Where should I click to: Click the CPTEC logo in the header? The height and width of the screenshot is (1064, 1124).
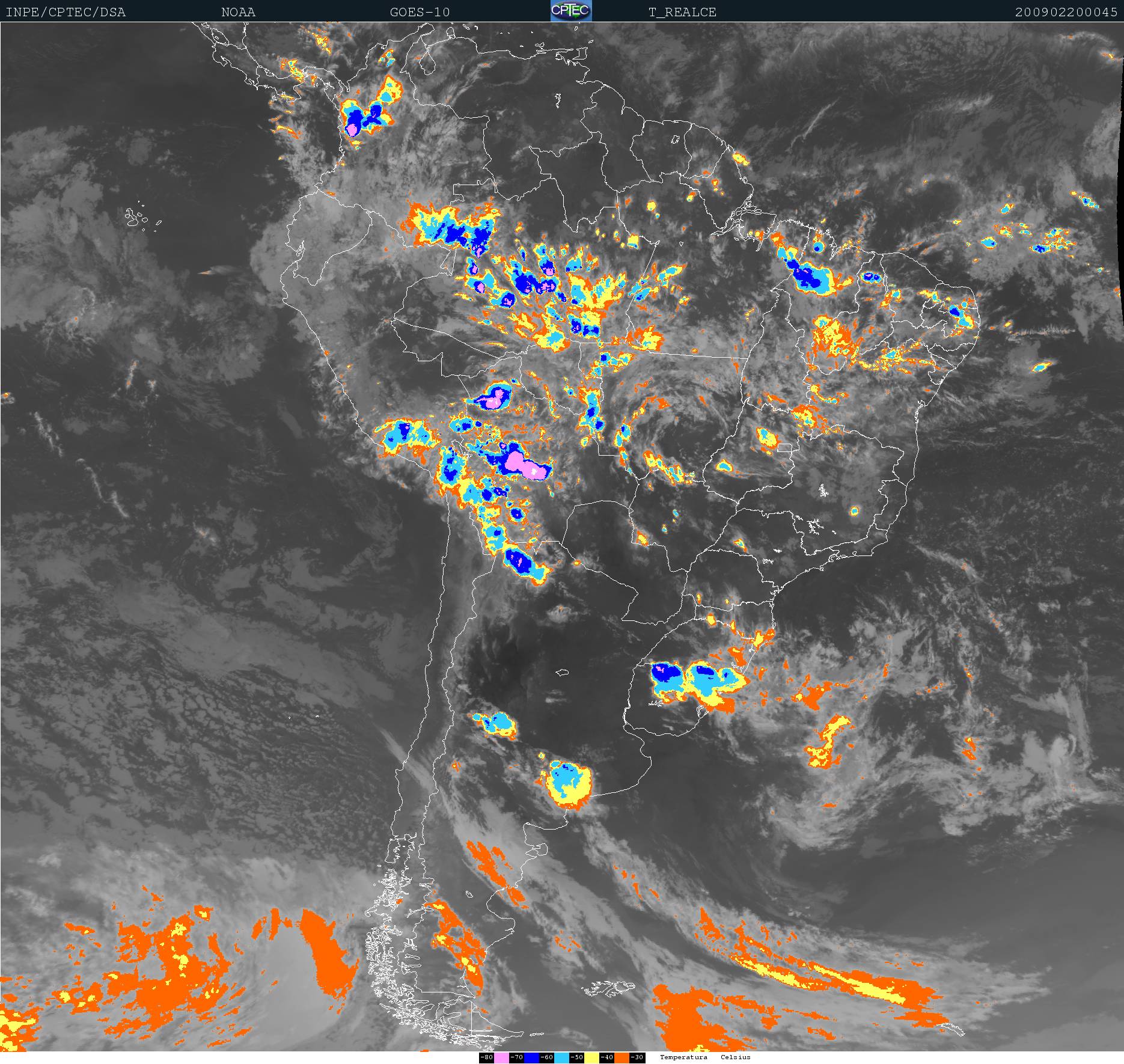[571, 11]
